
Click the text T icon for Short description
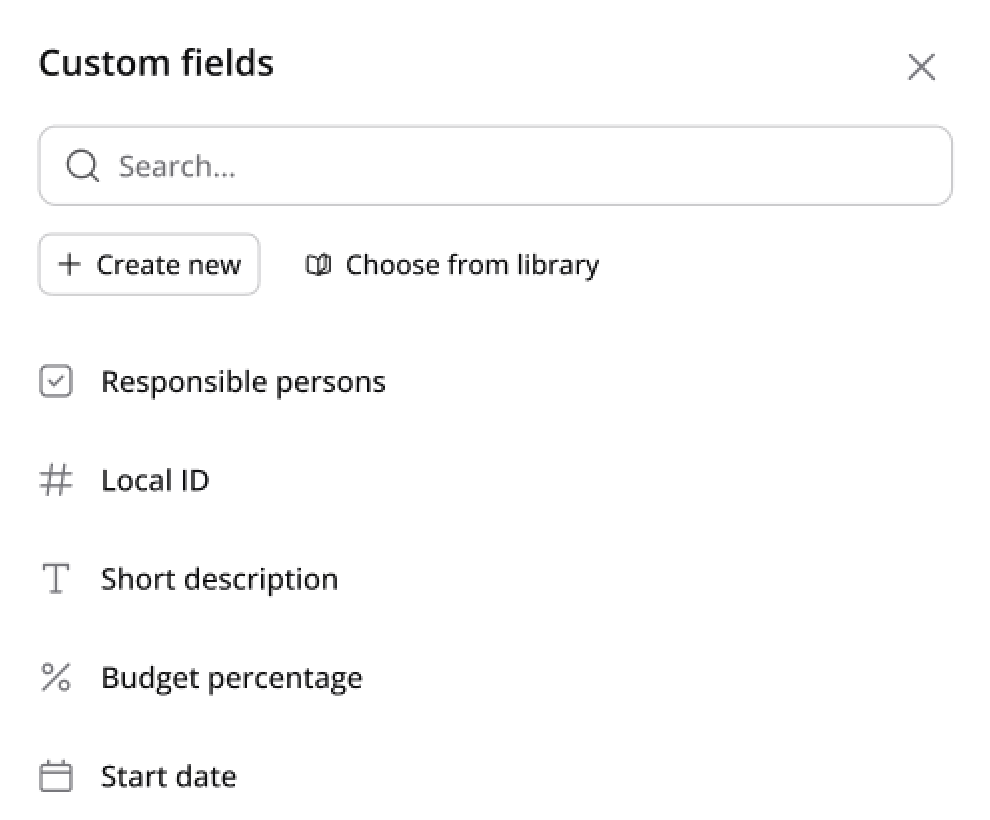coord(56,579)
